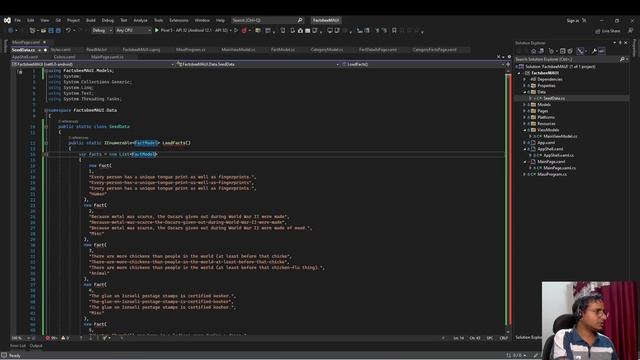Open the Help menu

pyautogui.click(x=220, y=20)
